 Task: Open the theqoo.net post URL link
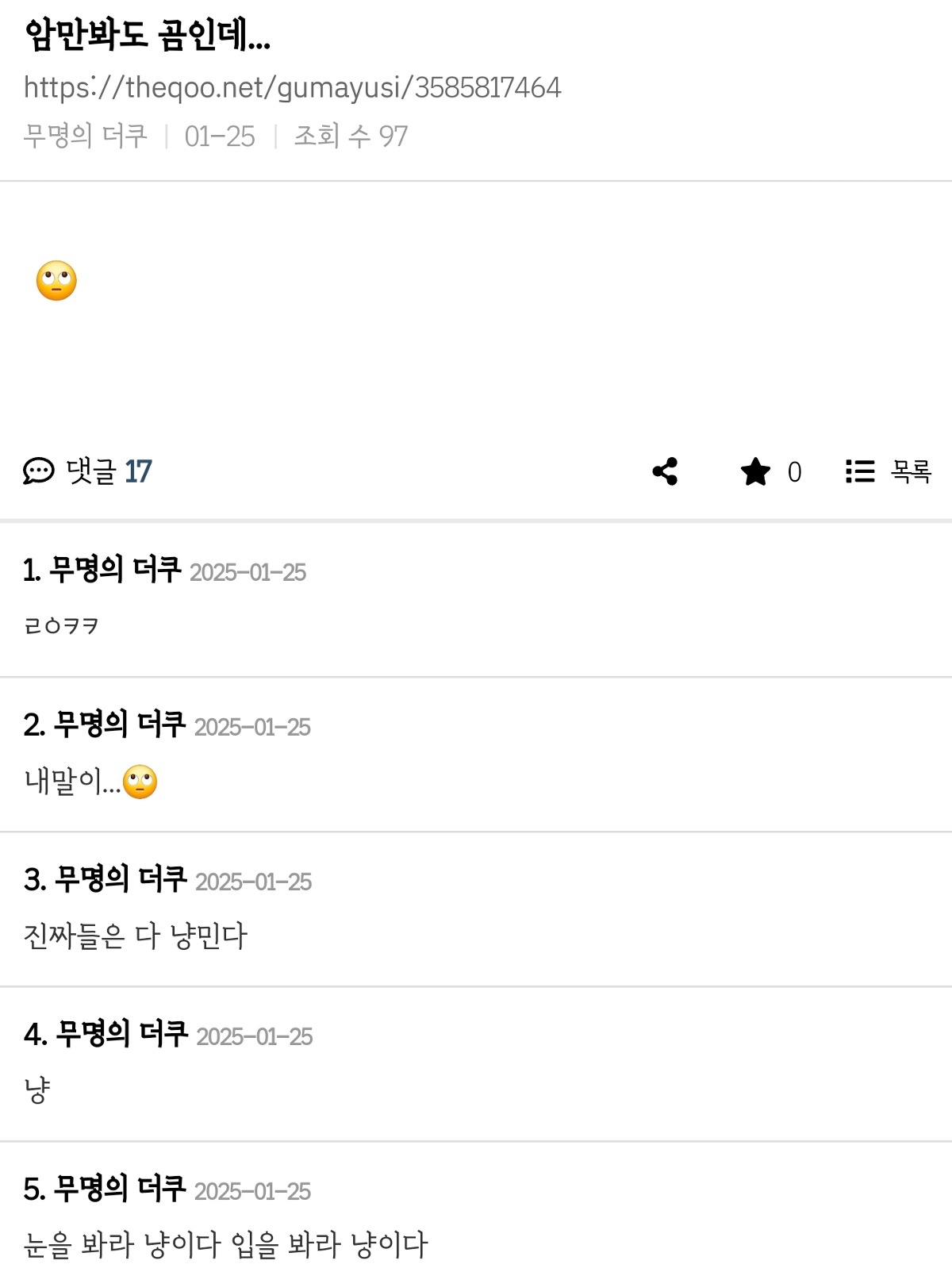tap(292, 87)
